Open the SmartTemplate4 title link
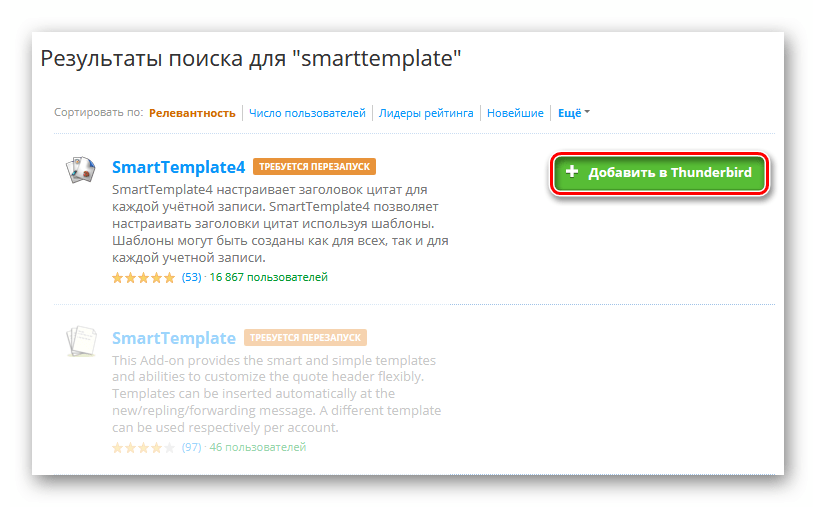 [179, 167]
